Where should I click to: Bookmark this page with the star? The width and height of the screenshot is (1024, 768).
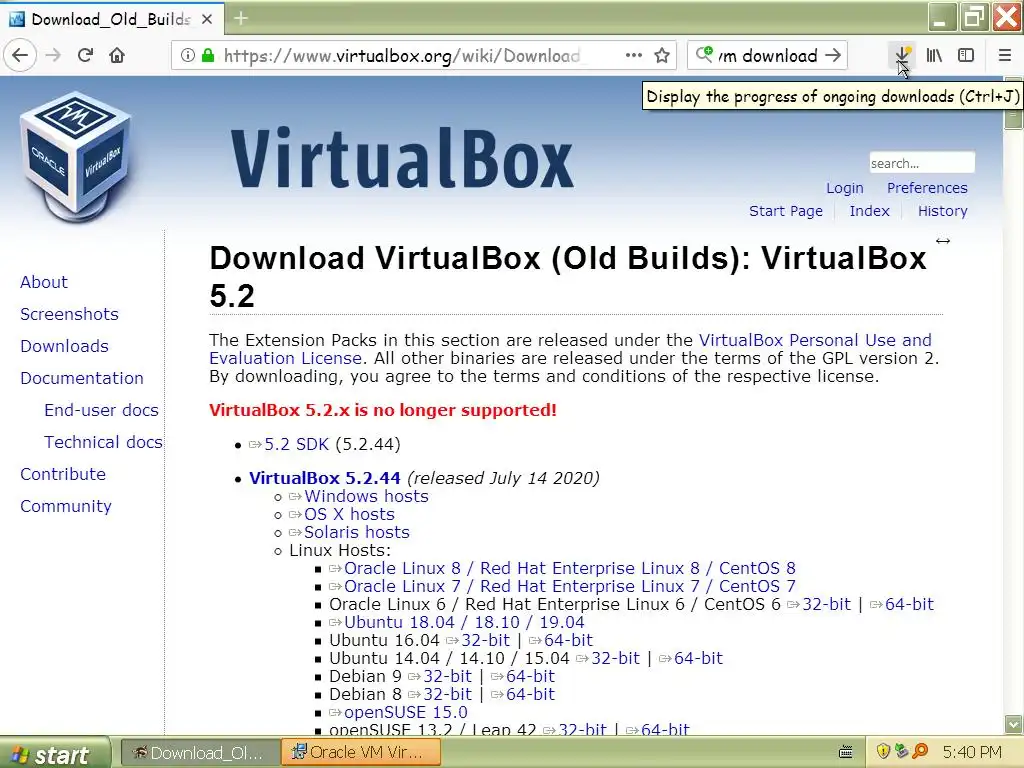click(x=662, y=56)
